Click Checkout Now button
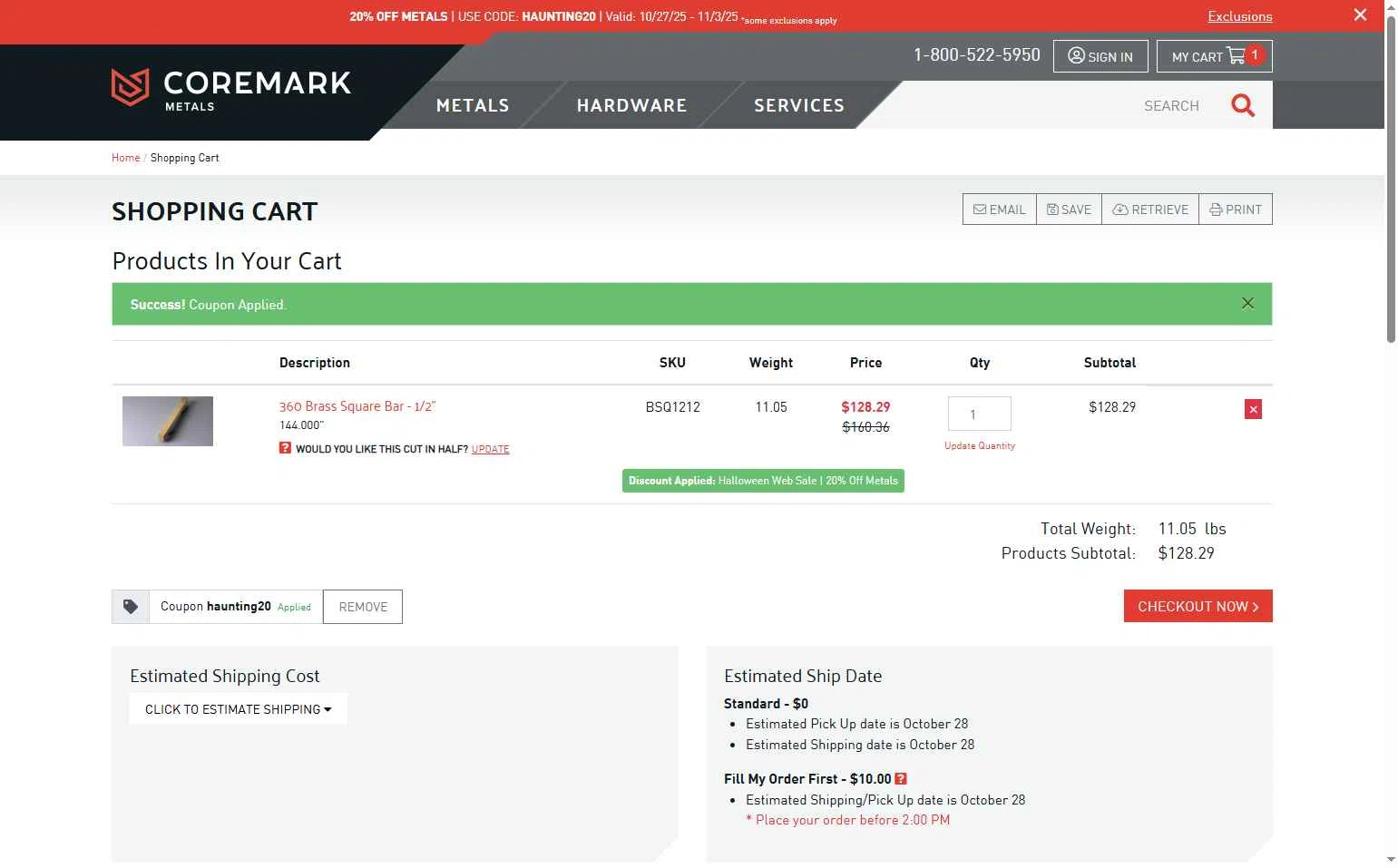 [x=1198, y=606]
